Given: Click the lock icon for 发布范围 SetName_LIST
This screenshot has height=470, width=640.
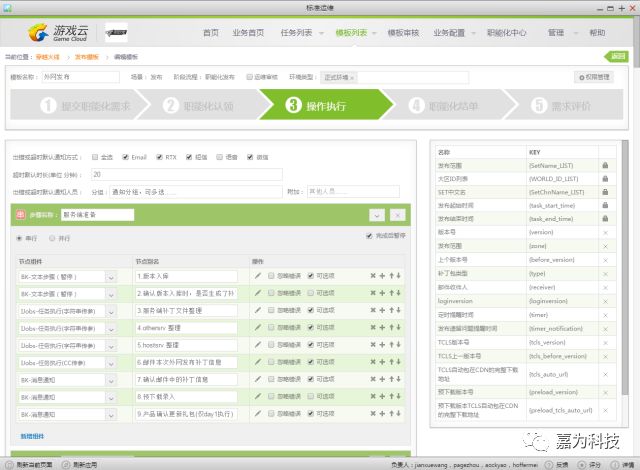Looking at the screenshot, I should (x=605, y=165).
